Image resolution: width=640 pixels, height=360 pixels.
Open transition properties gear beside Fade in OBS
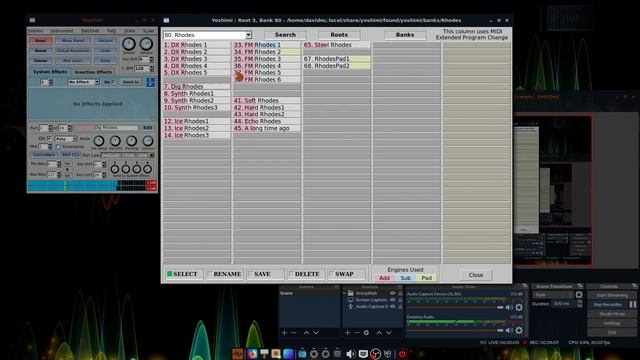coord(579,295)
